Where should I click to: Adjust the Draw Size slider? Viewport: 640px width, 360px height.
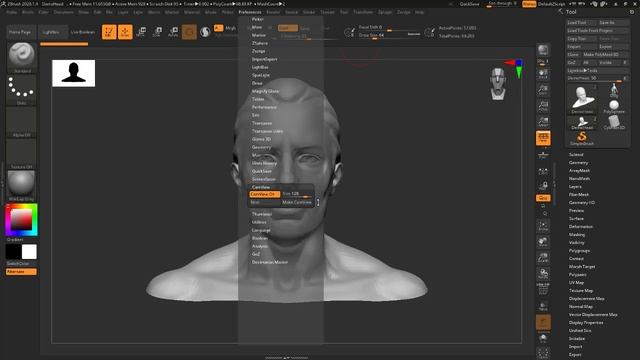[389, 35]
